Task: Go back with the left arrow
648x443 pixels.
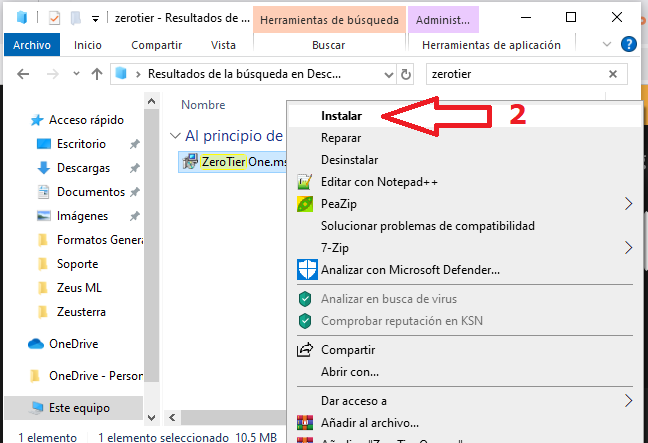Action: [23, 74]
